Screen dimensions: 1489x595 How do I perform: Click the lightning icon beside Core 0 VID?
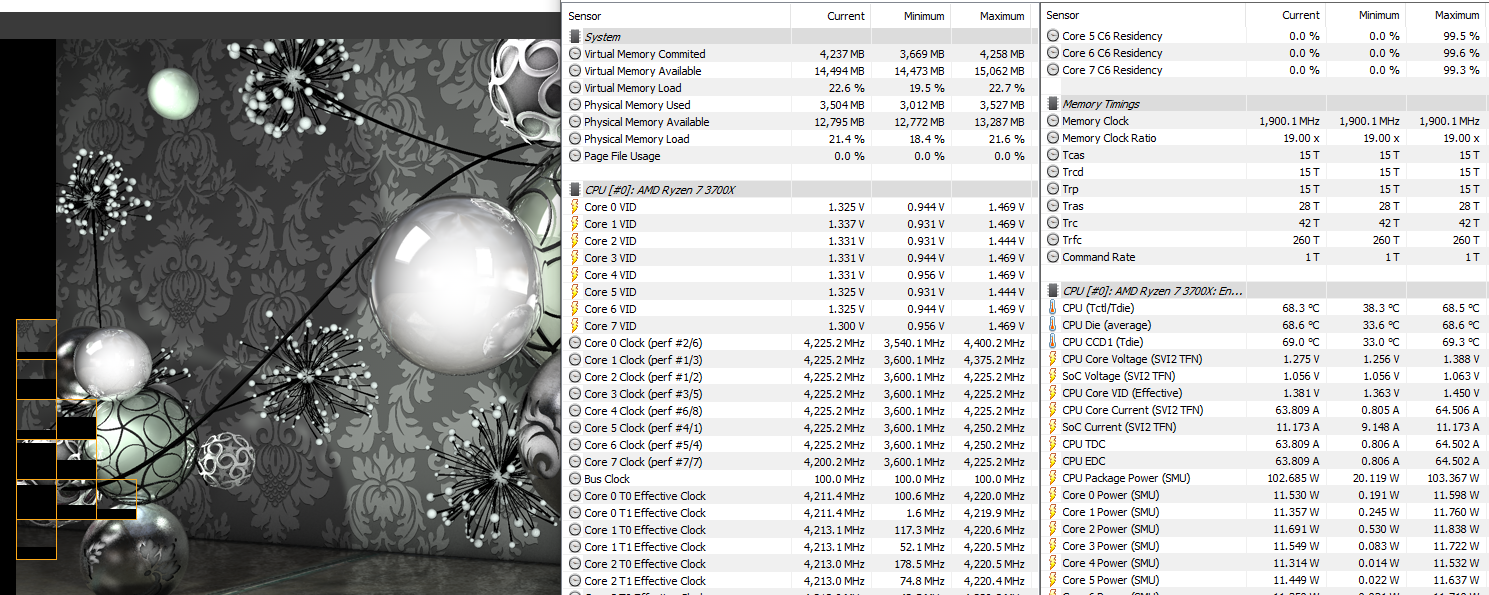[574, 207]
